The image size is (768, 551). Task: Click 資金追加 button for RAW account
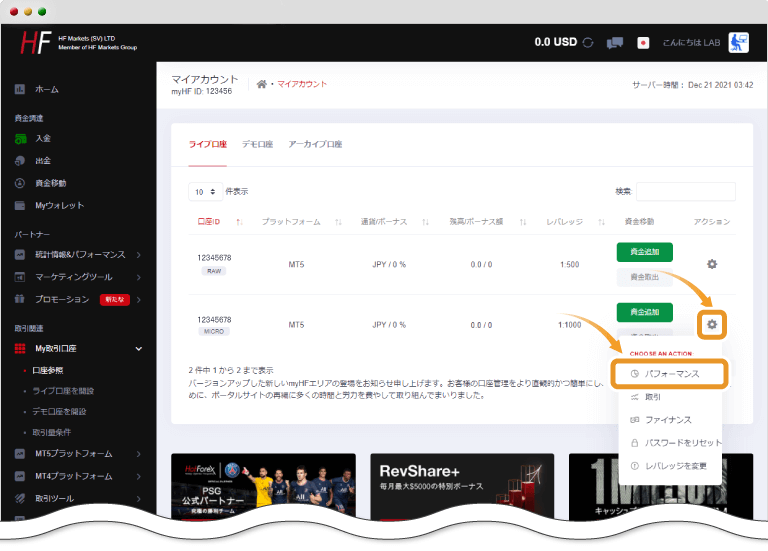coord(644,252)
